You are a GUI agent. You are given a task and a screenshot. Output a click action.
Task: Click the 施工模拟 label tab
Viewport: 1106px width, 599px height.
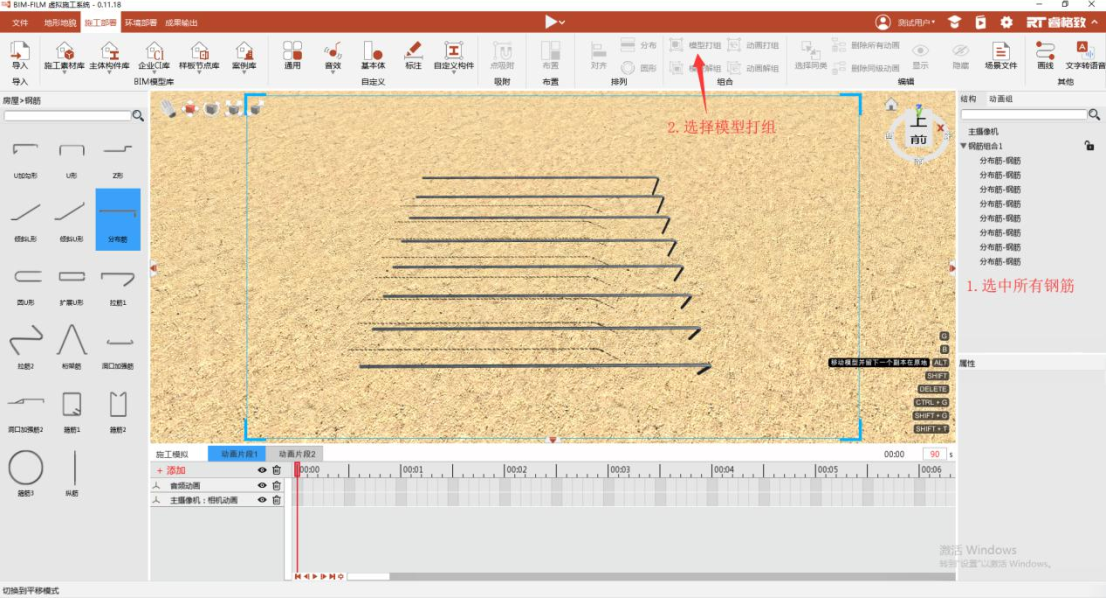click(172, 454)
